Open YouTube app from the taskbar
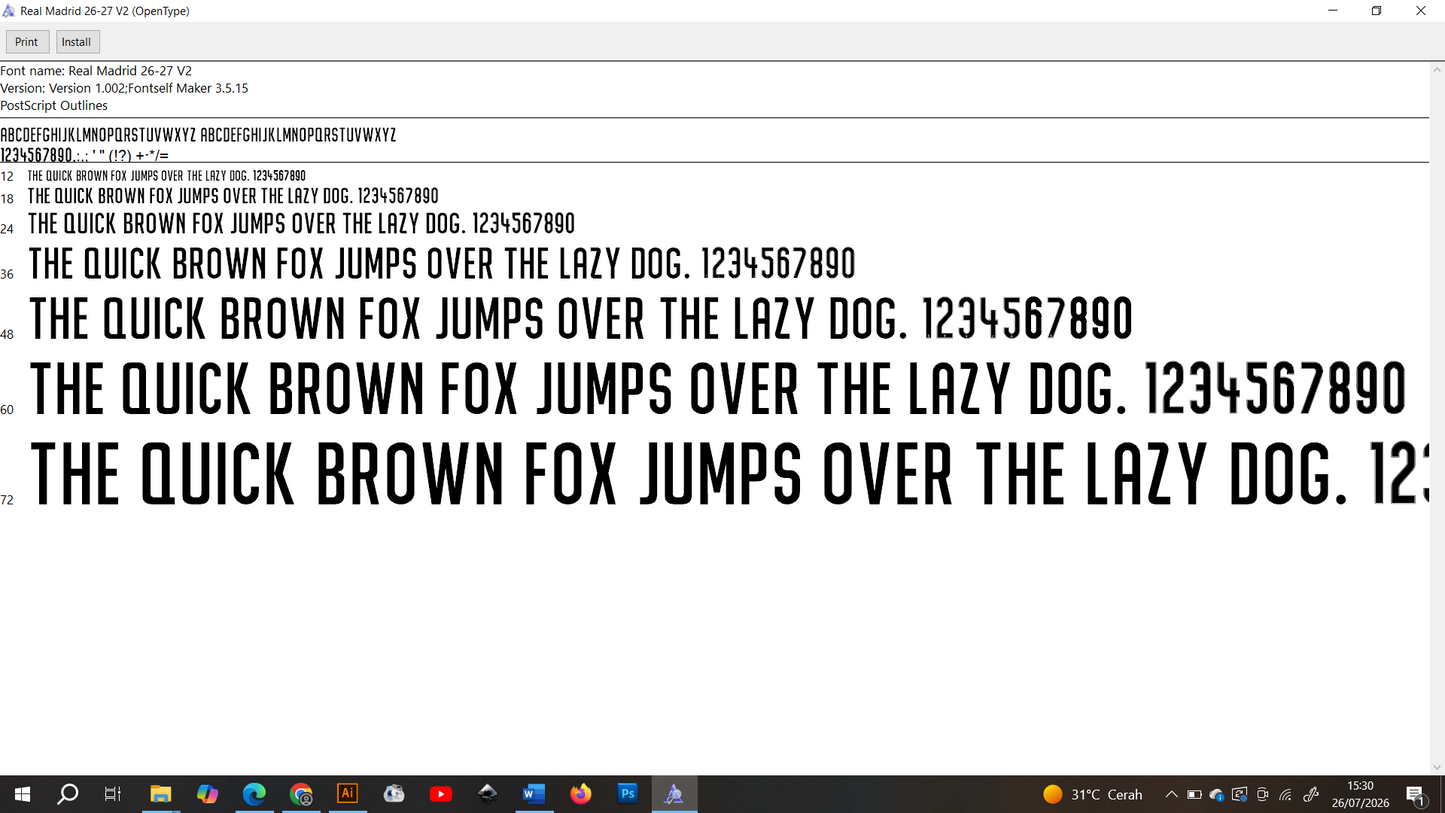Viewport: 1445px width, 813px height. (x=441, y=794)
